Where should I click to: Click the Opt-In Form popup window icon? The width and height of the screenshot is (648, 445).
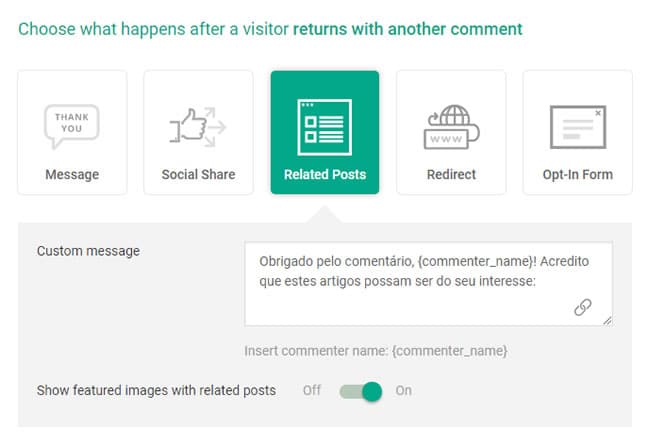tap(578, 127)
